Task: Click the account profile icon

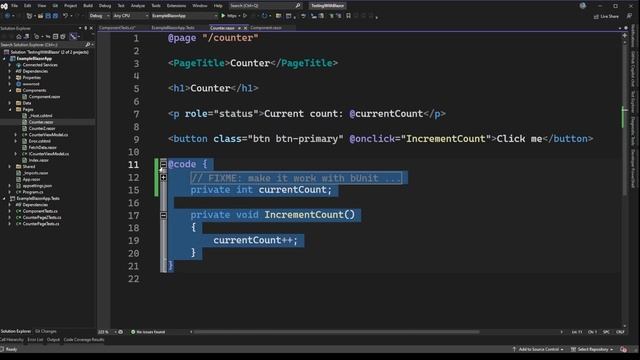Action: click(x=582, y=6)
